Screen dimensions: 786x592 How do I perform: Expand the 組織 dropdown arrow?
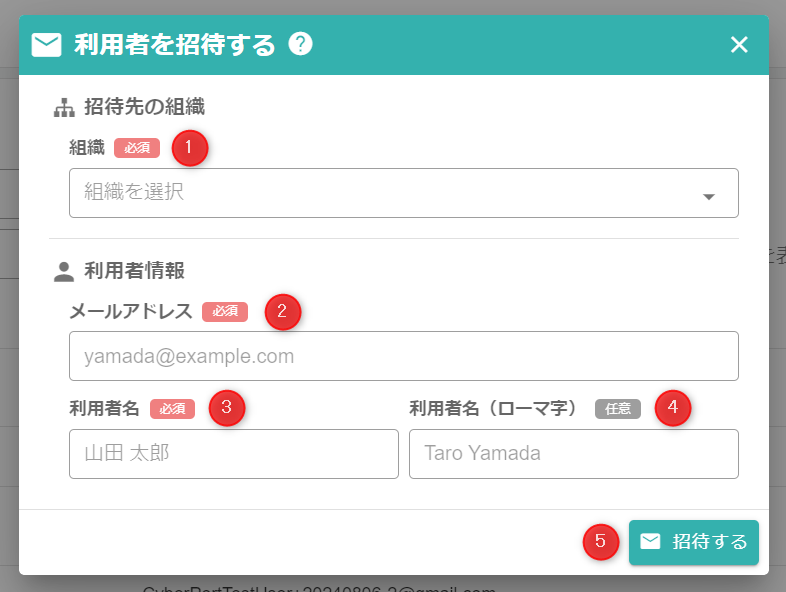(x=709, y=196)
